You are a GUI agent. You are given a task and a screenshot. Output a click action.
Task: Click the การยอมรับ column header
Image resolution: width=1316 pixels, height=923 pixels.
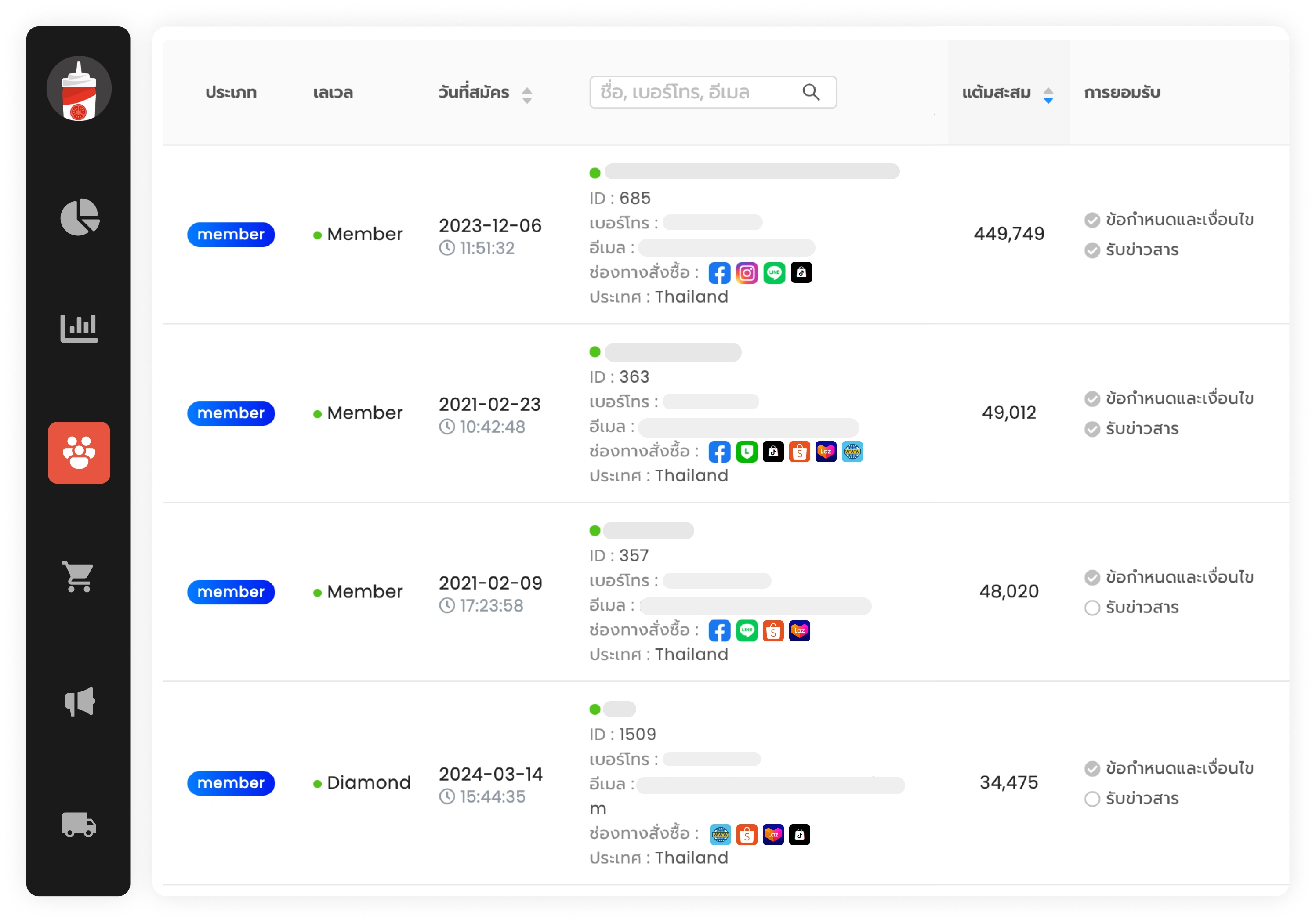(1122, 92)
